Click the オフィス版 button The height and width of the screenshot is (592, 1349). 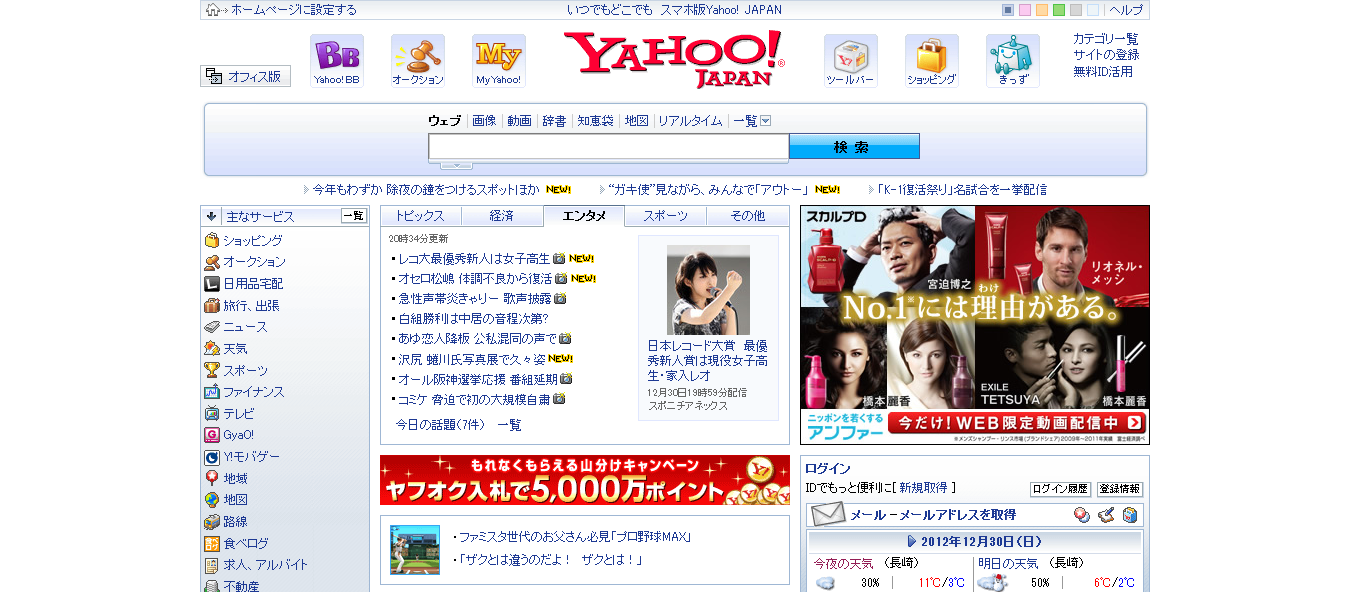(246, 76)
